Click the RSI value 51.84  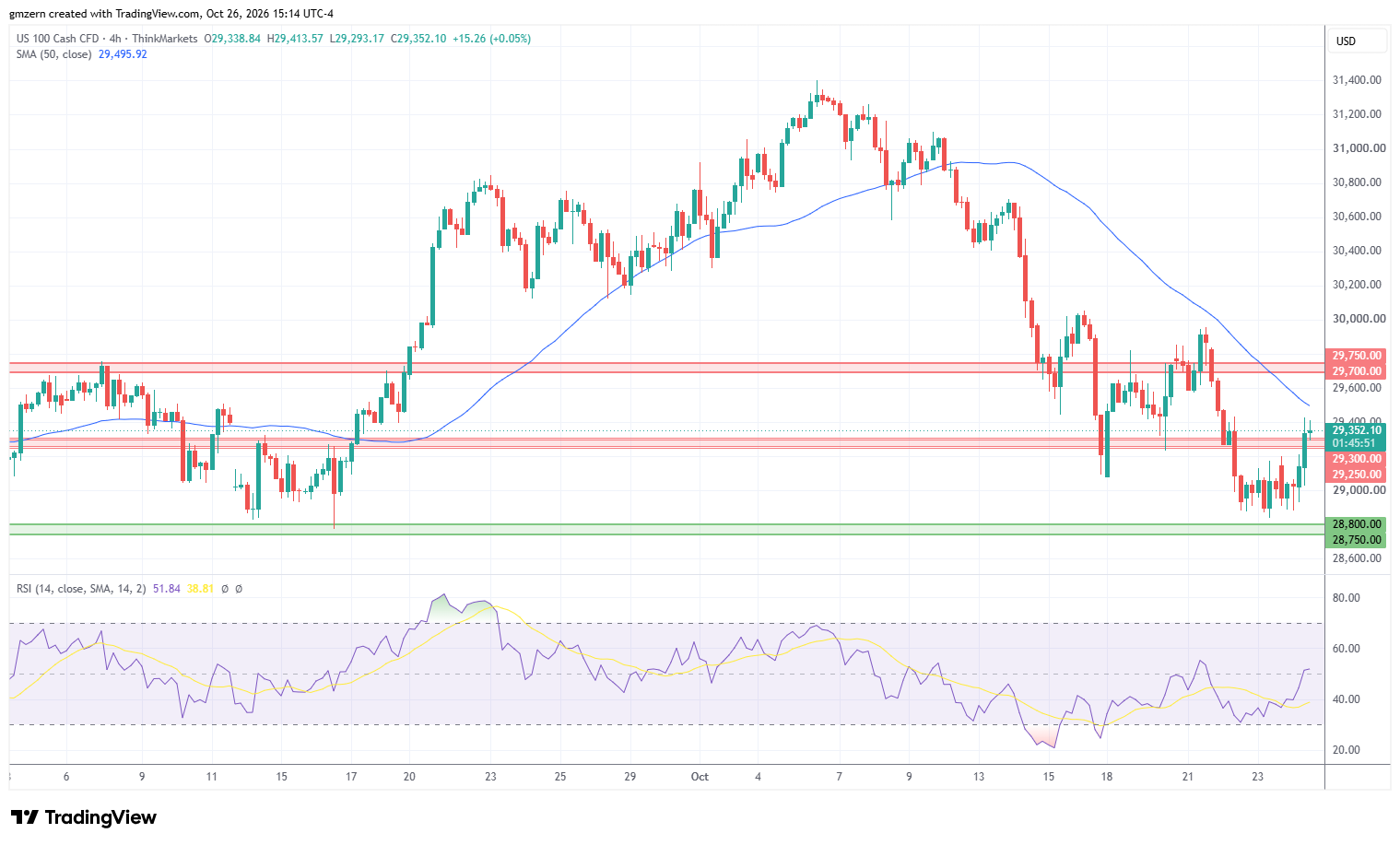(x=167, y=589)
